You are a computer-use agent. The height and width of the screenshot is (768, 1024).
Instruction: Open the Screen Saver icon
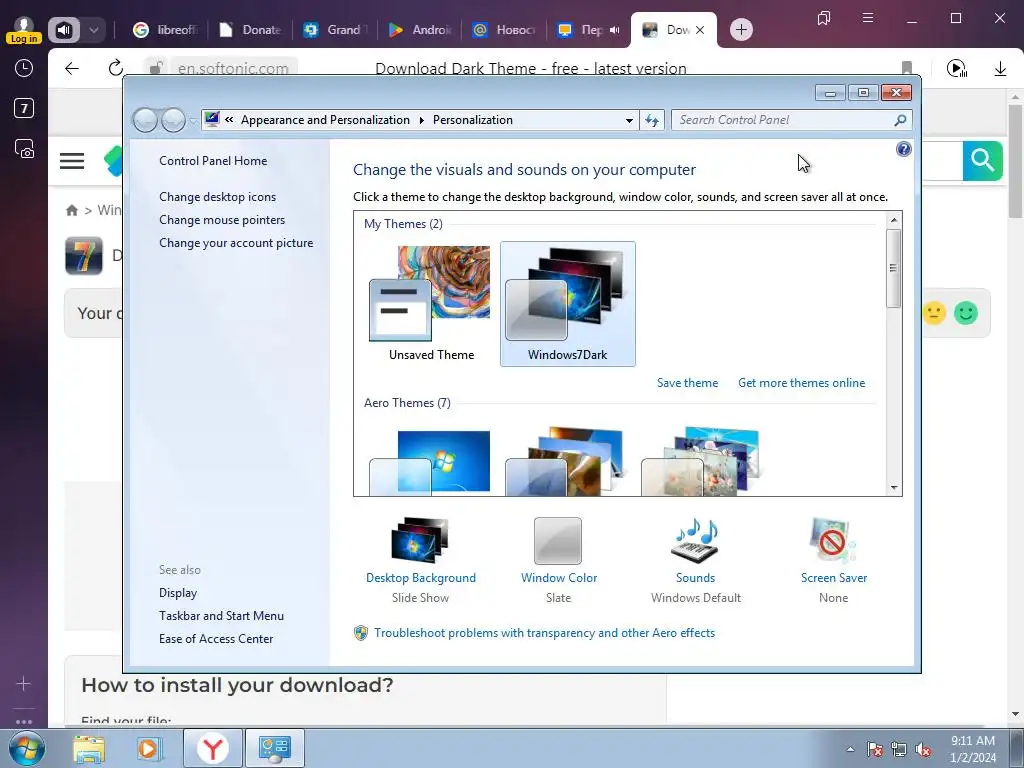coord(833,541)
